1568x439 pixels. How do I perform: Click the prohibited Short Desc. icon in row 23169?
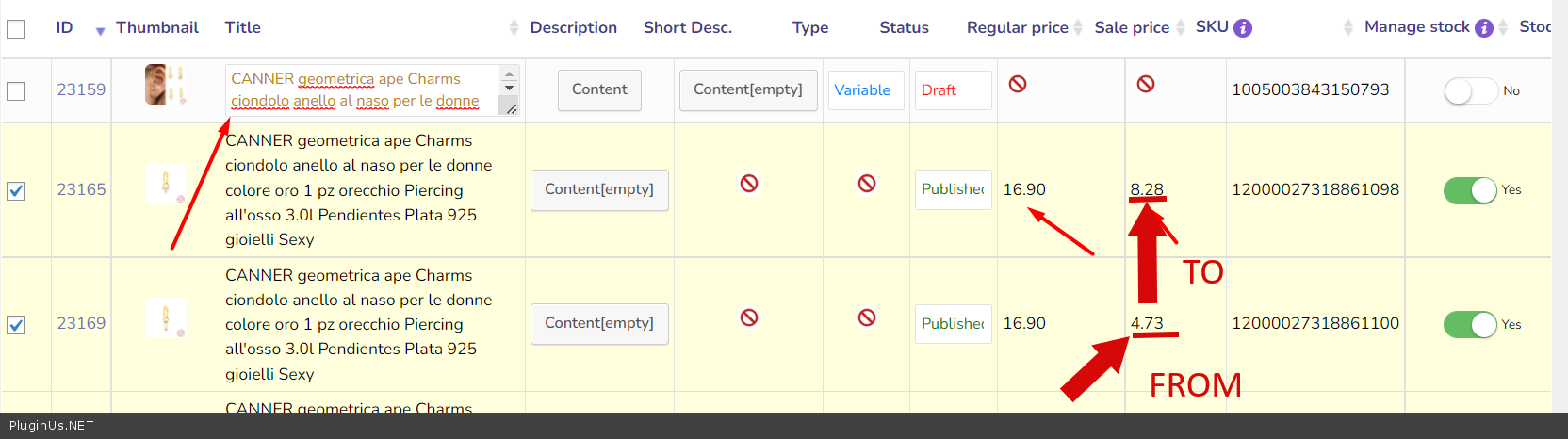click(749, 317)
